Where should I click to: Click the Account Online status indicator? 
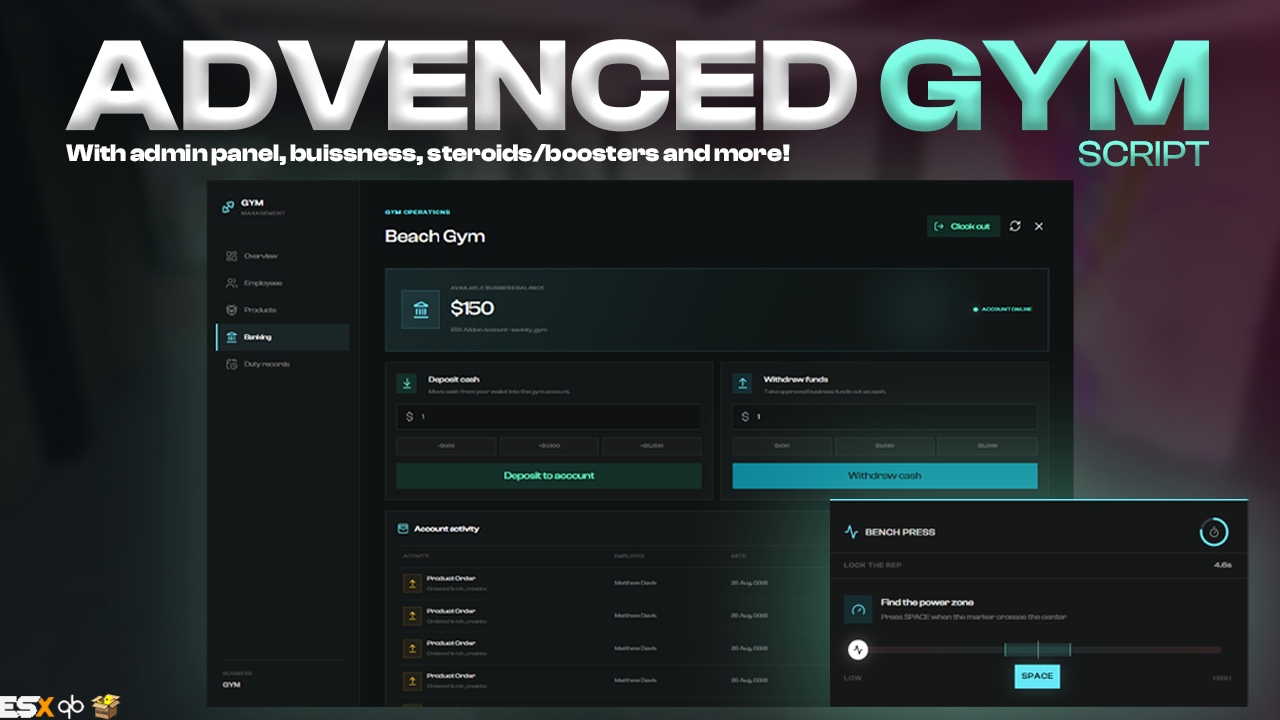point(1003,309)
